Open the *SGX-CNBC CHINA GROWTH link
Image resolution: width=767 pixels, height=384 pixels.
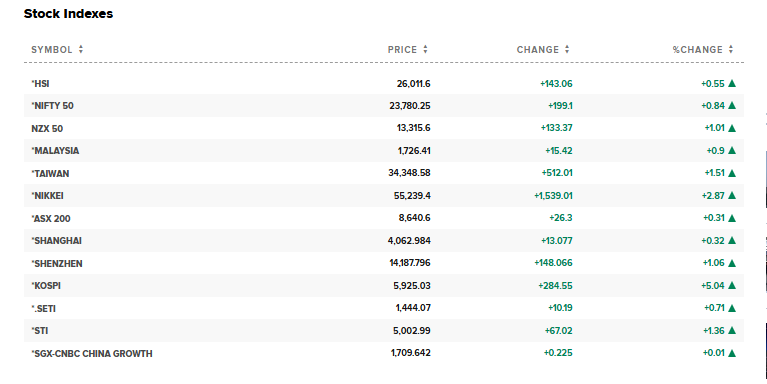(92, 354)
